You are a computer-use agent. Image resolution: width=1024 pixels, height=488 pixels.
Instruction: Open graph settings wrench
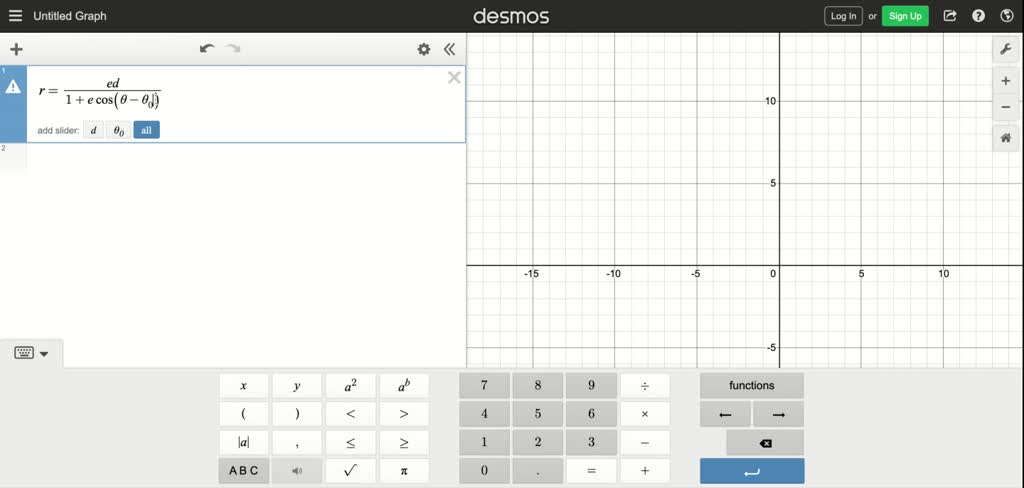1006,49
